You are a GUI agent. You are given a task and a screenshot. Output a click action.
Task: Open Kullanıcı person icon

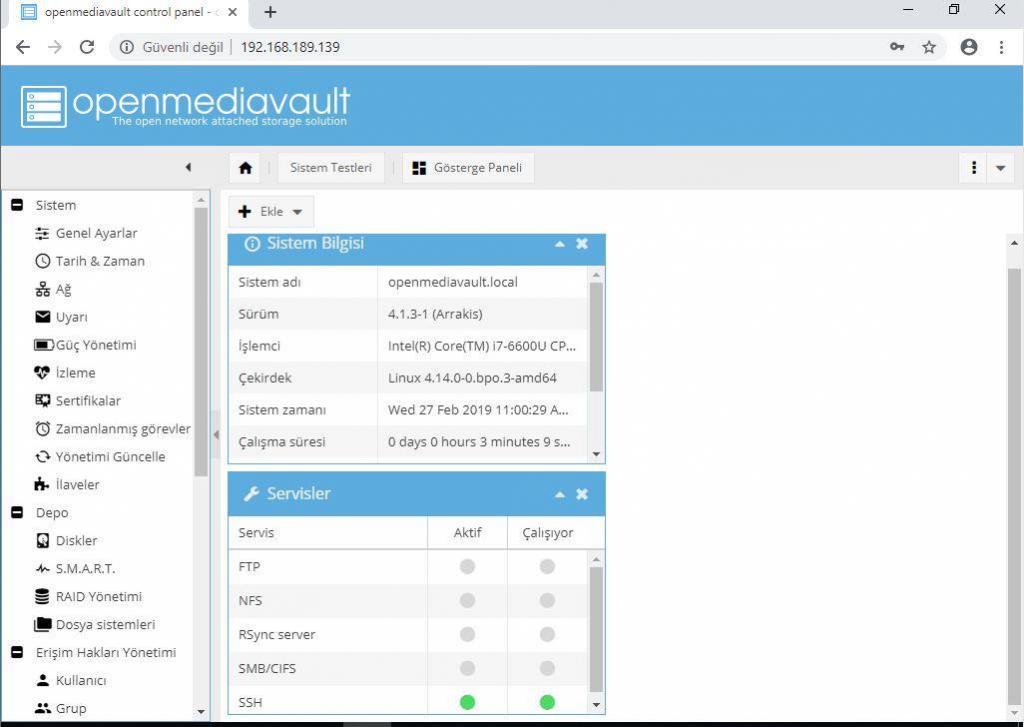coord(42,681)
